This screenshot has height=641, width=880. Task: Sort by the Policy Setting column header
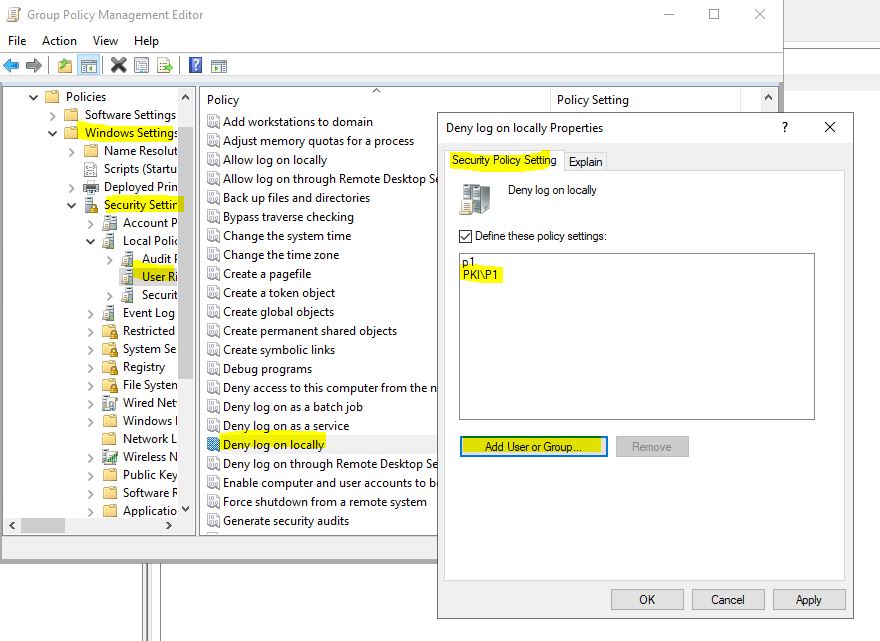(645, 100)
